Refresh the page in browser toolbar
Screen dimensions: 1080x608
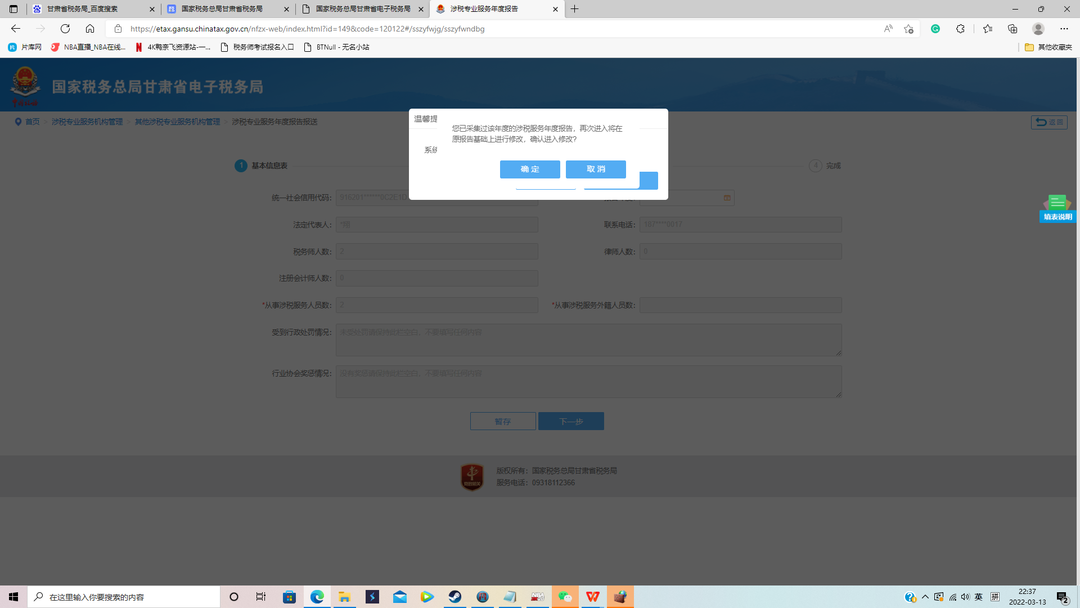coord(65,29)
